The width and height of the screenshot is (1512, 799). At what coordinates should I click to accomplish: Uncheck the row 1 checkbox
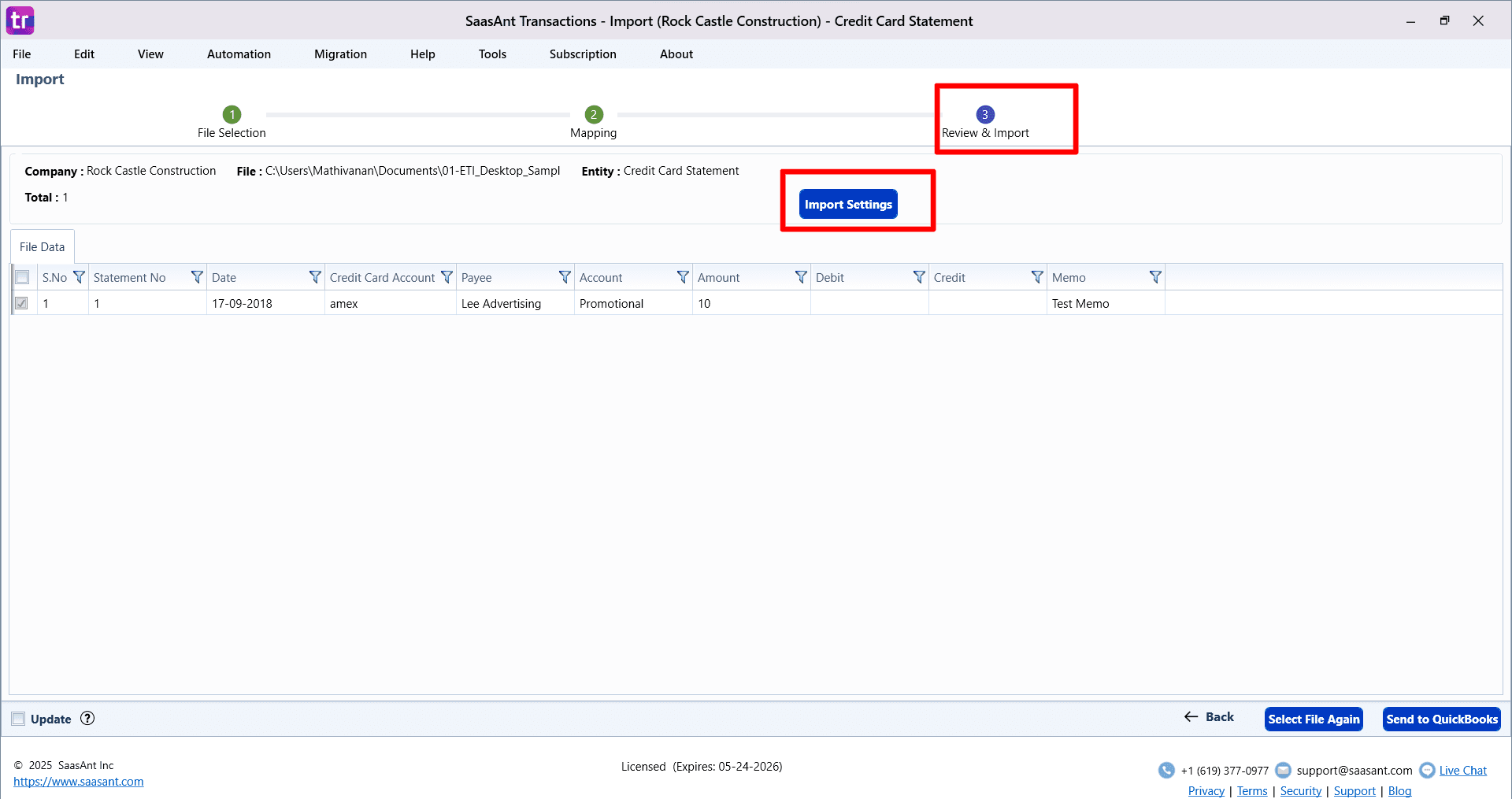(x=22, y=303)
